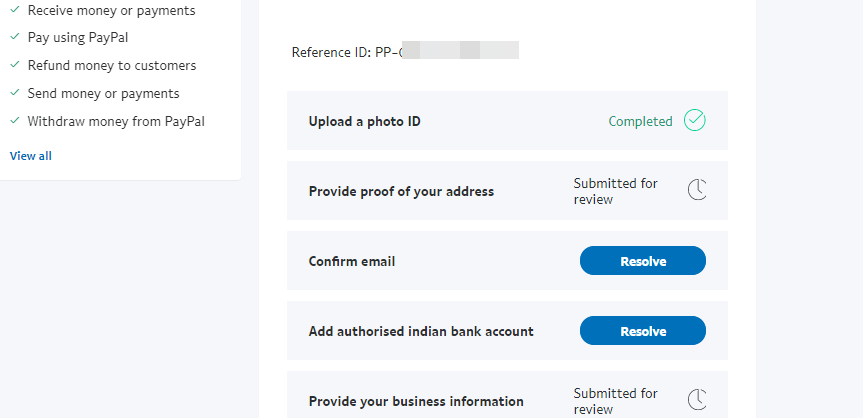Click the green Completed checkmark icon
Screen dimensions: 863x418
click(x=695, y=121)
